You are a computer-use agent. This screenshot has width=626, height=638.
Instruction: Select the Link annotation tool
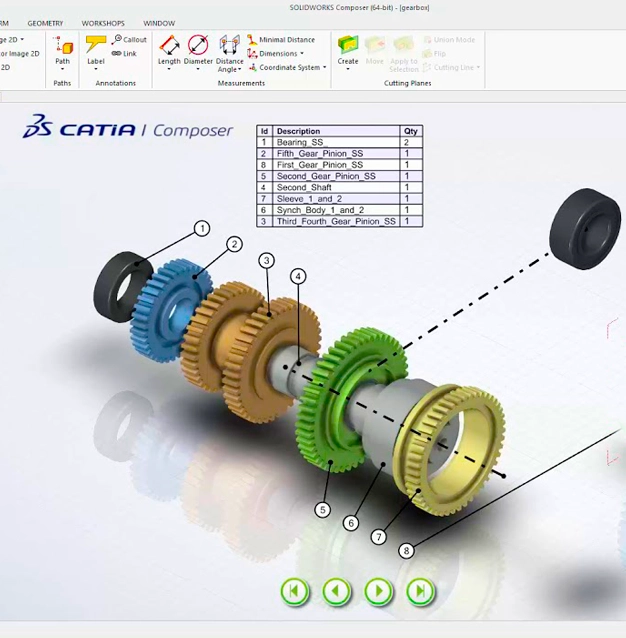pyautogui.click(x=124, y=53)
